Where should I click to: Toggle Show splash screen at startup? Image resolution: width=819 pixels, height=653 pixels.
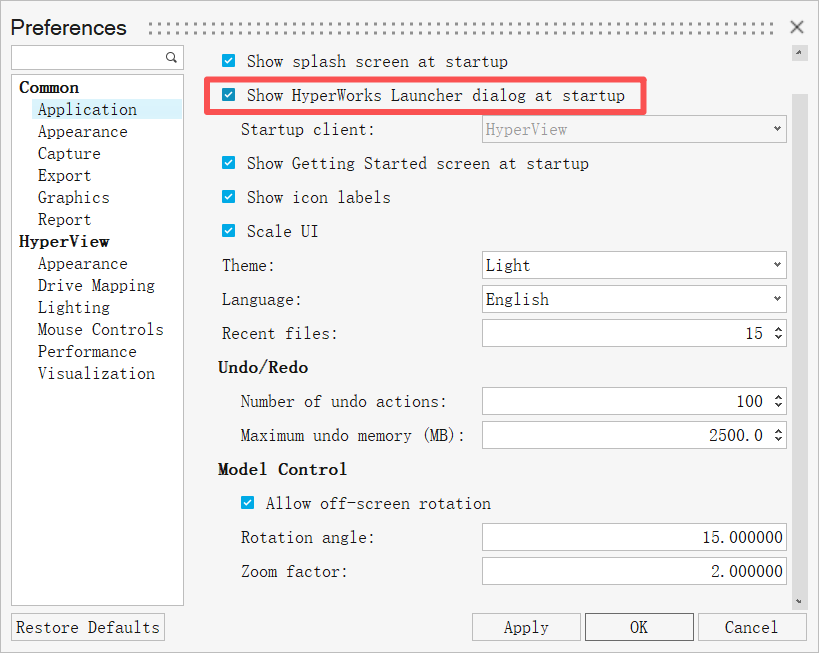point(229,61)
